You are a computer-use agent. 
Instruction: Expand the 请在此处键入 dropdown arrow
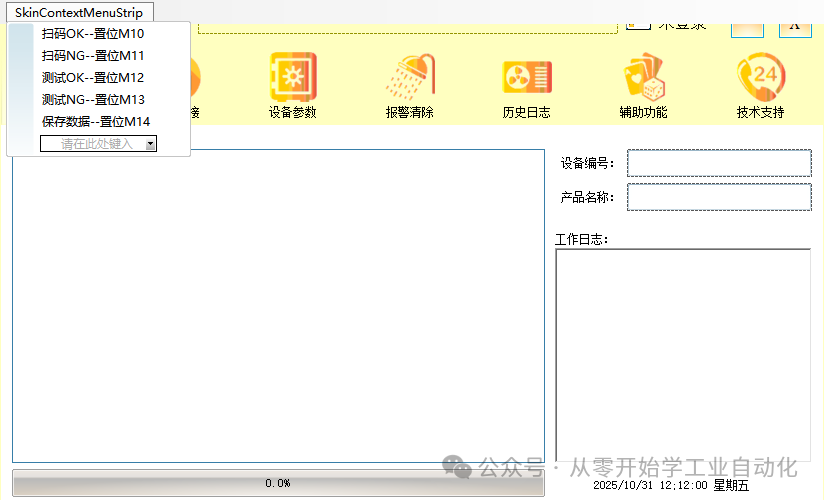tap(151, 144)
